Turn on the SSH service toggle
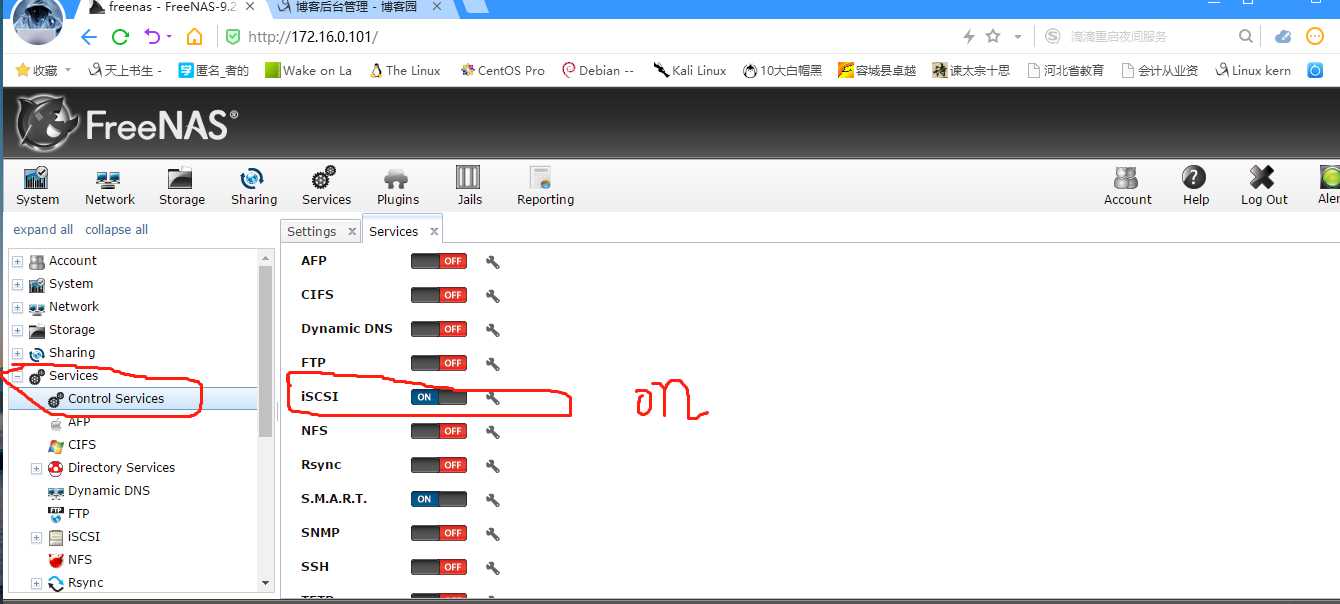This screenshot has width=1340, height=604. [x=439, y=567]
